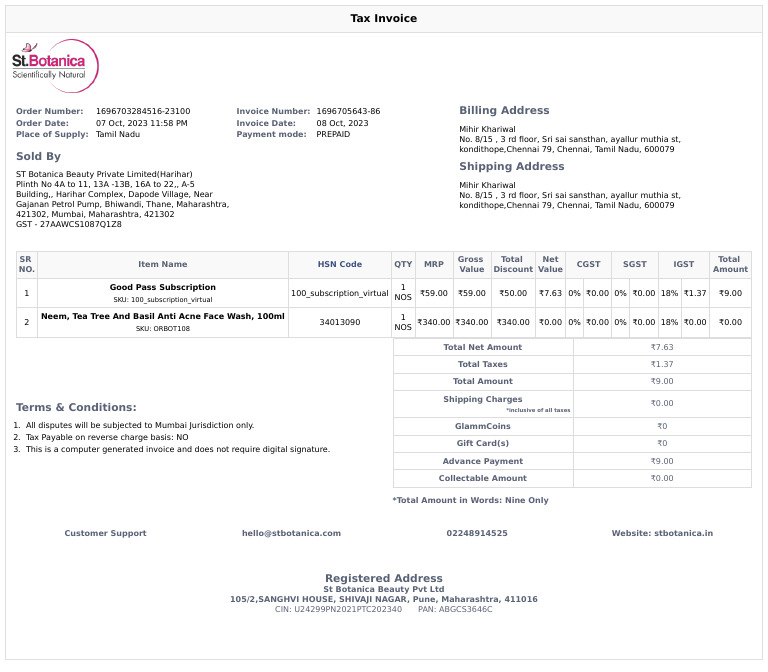Click the Sold By heading

click(x=38, y=156)
